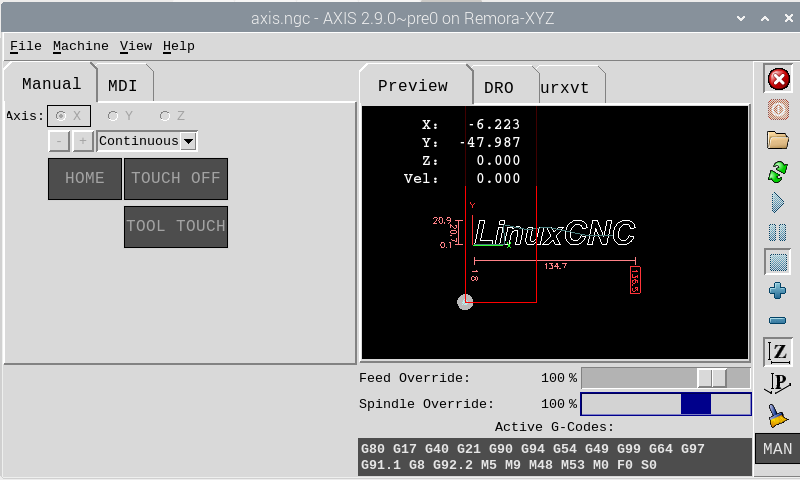Click the TOOL TOUCH button
The width and height of the screenshot is (800, 480).
[176, 226]
